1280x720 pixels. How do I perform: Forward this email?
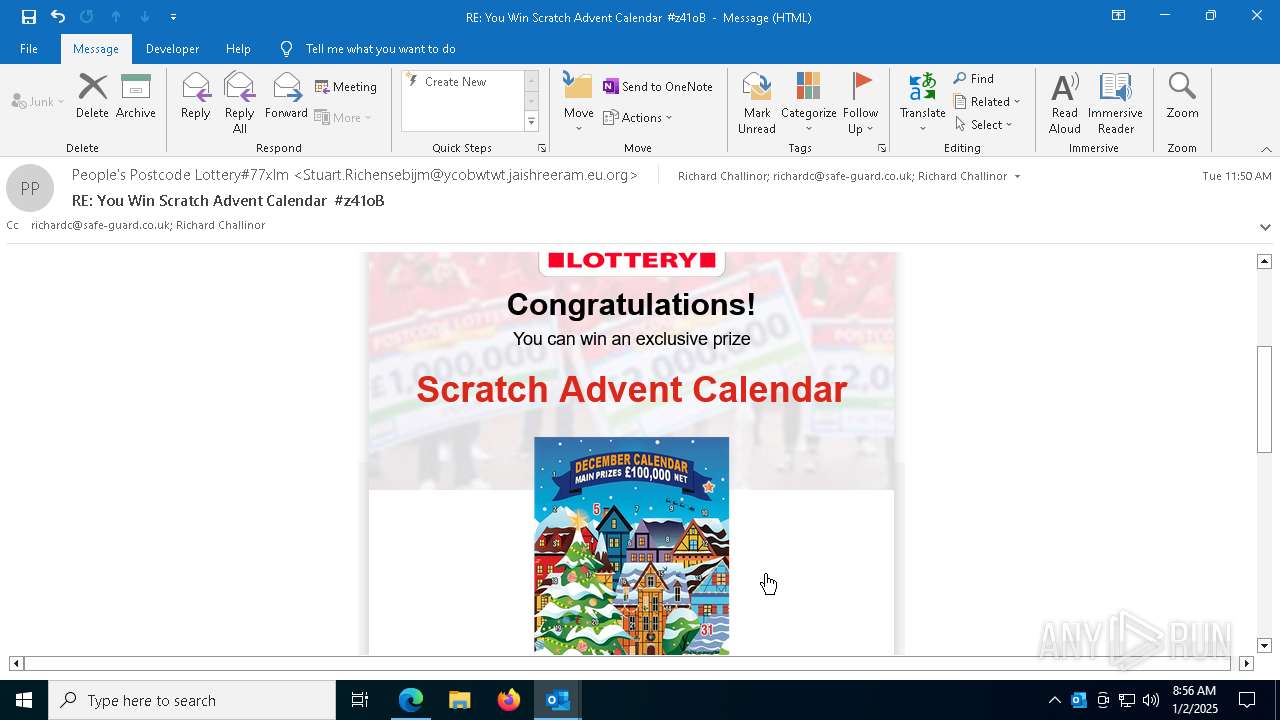pos(286,97)
